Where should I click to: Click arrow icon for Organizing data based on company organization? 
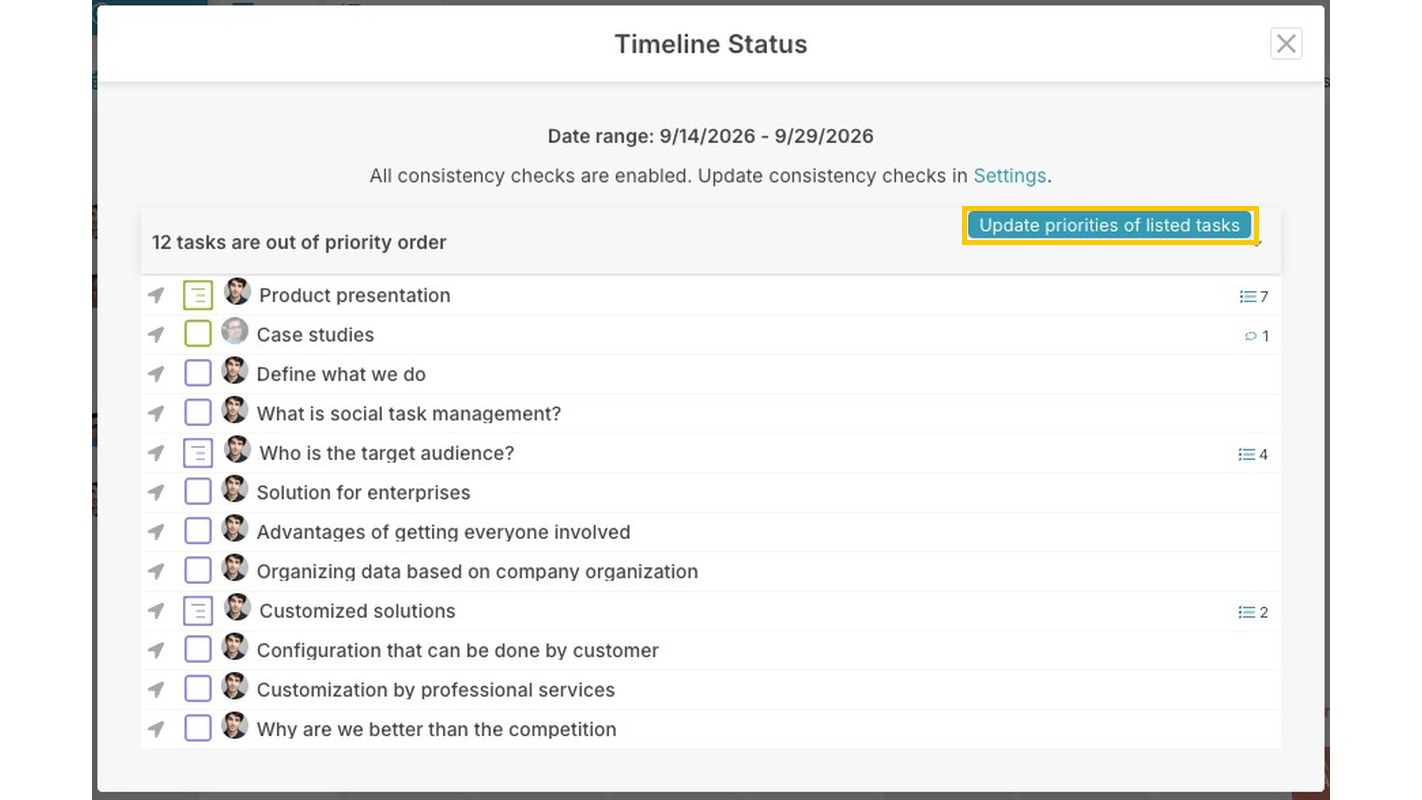point(156,572)
